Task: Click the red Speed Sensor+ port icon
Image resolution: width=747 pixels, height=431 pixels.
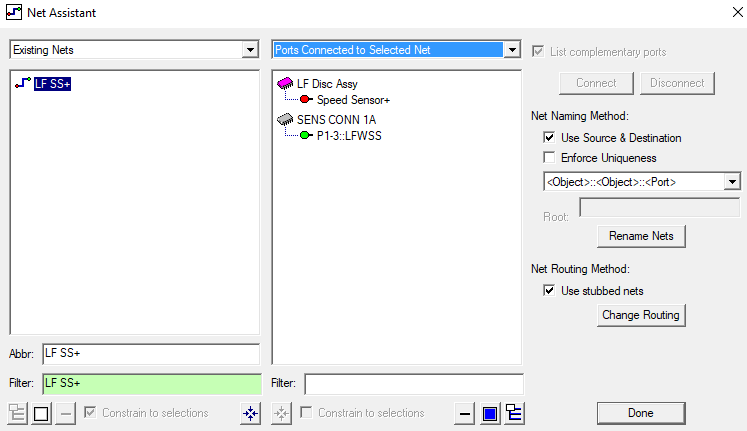Action: pos(306,100)
